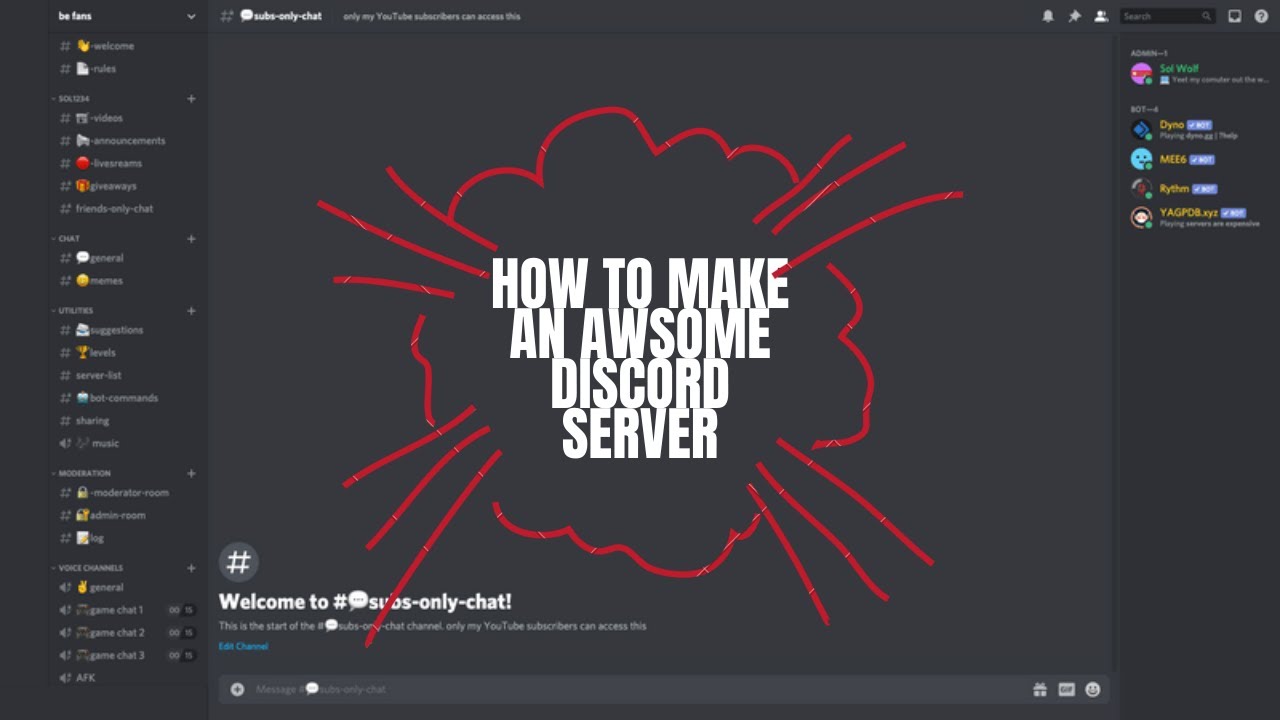
Task: Collapse the CHAT category
Action: click(66, 239)
